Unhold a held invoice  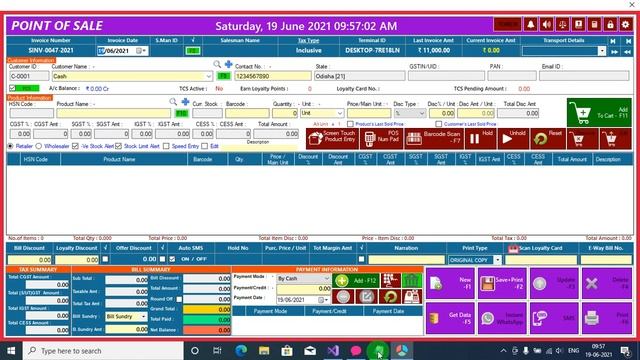point(513,139)
